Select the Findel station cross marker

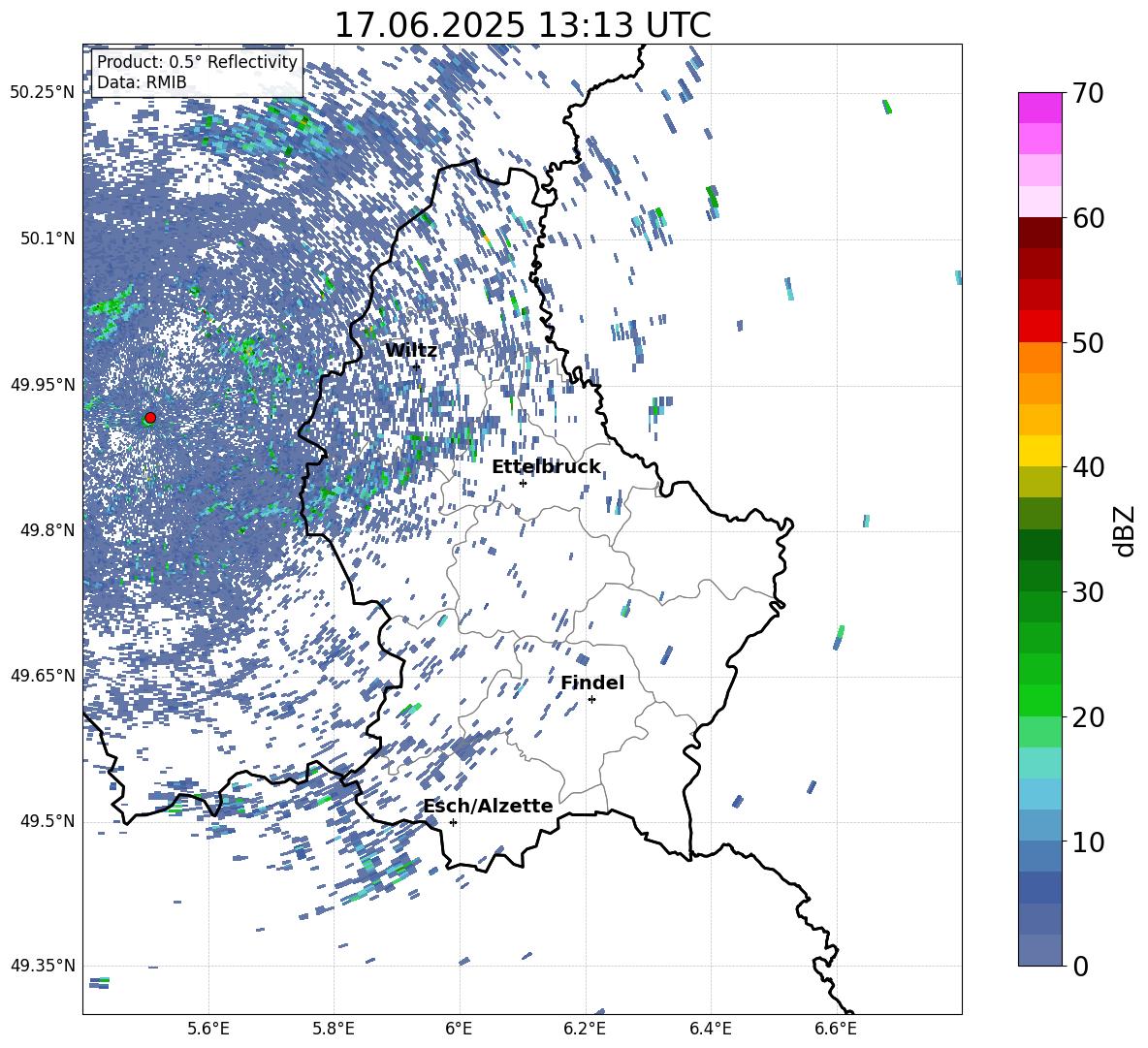pyautogui.click(x=591, y=700)
